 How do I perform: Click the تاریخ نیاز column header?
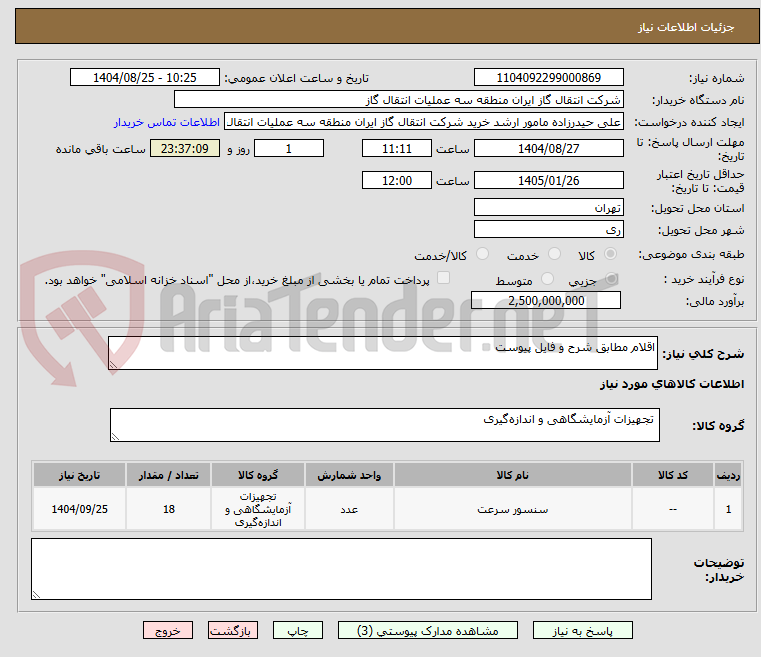coord(80,475)
